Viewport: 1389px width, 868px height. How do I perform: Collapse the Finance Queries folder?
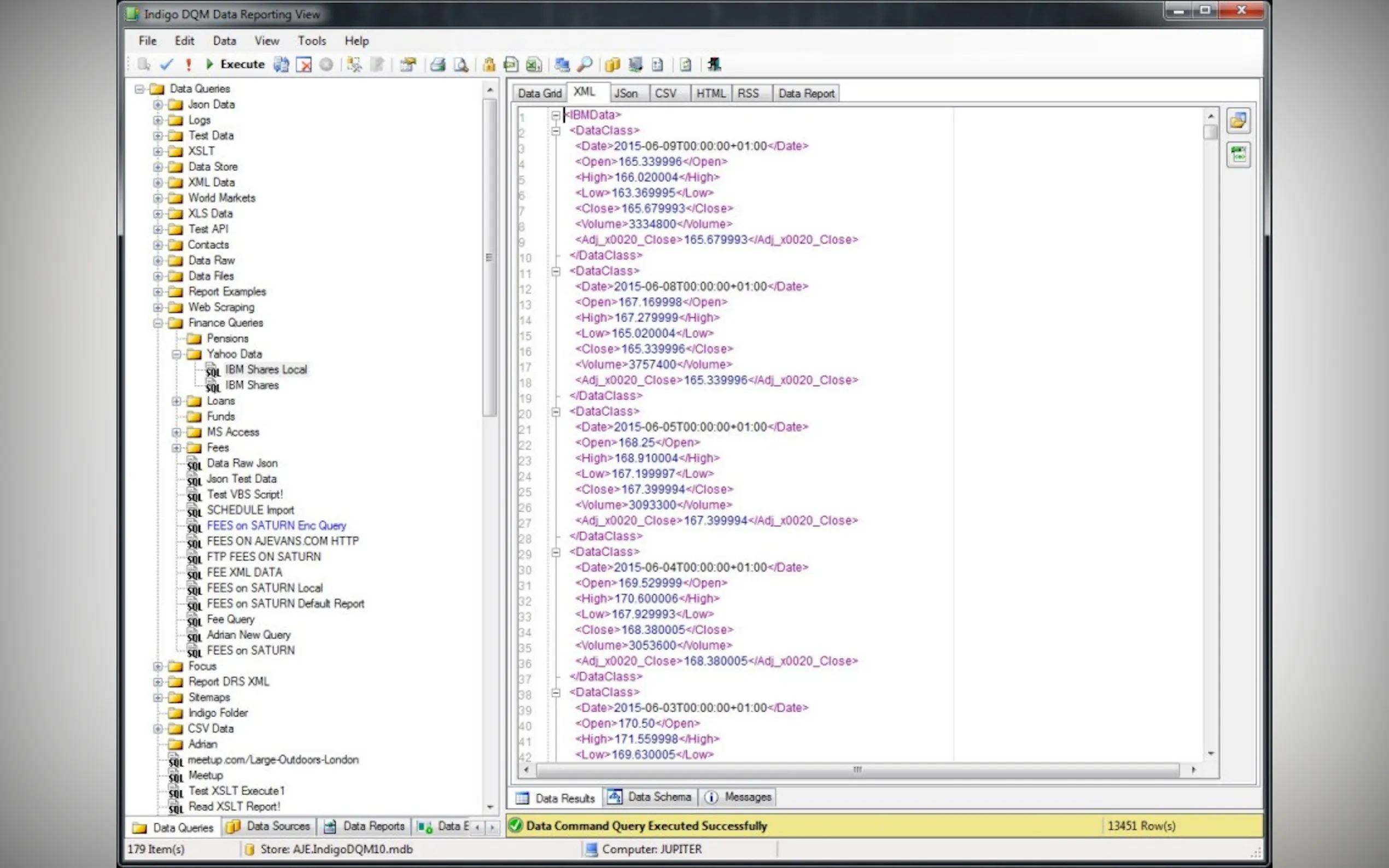[158, 323]
